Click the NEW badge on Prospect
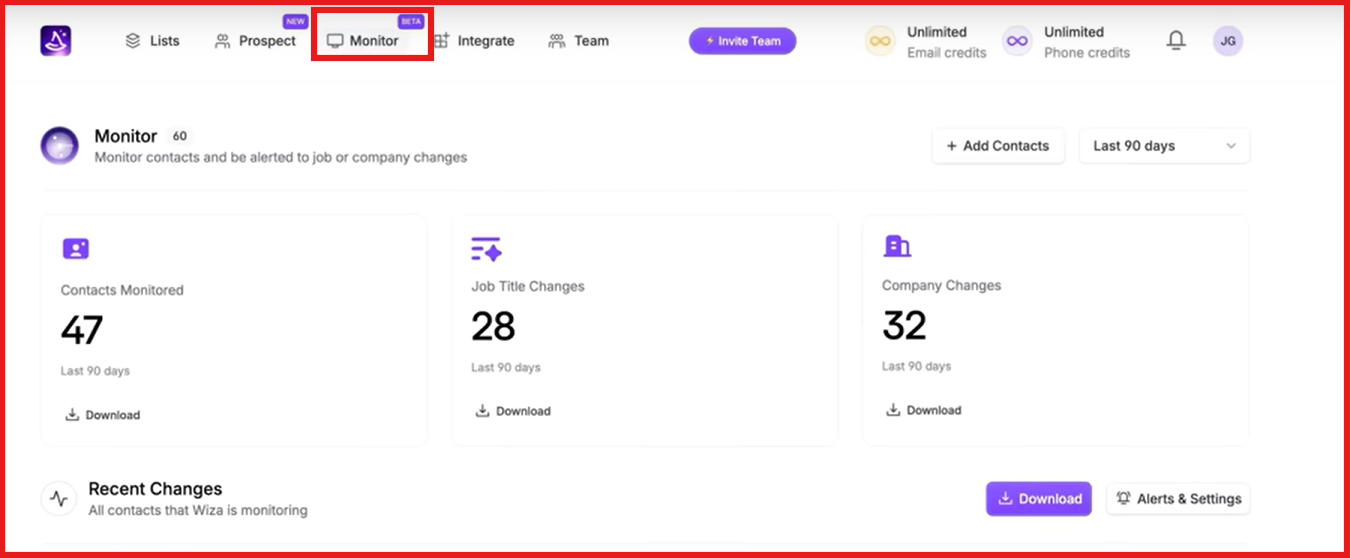This screenshot has height=558, width=1351. click(295, 21)
